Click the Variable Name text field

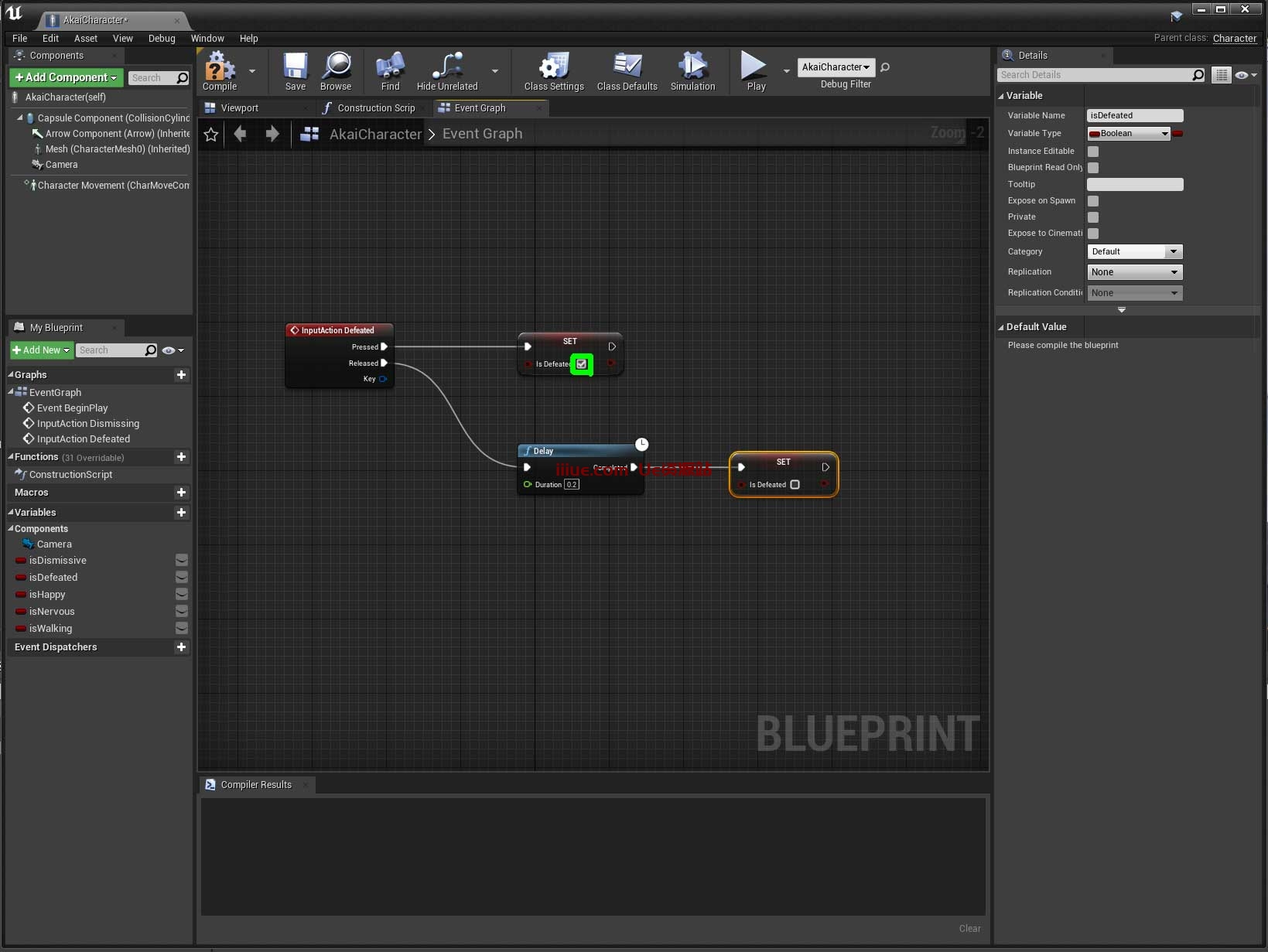tap(1134, 115)
